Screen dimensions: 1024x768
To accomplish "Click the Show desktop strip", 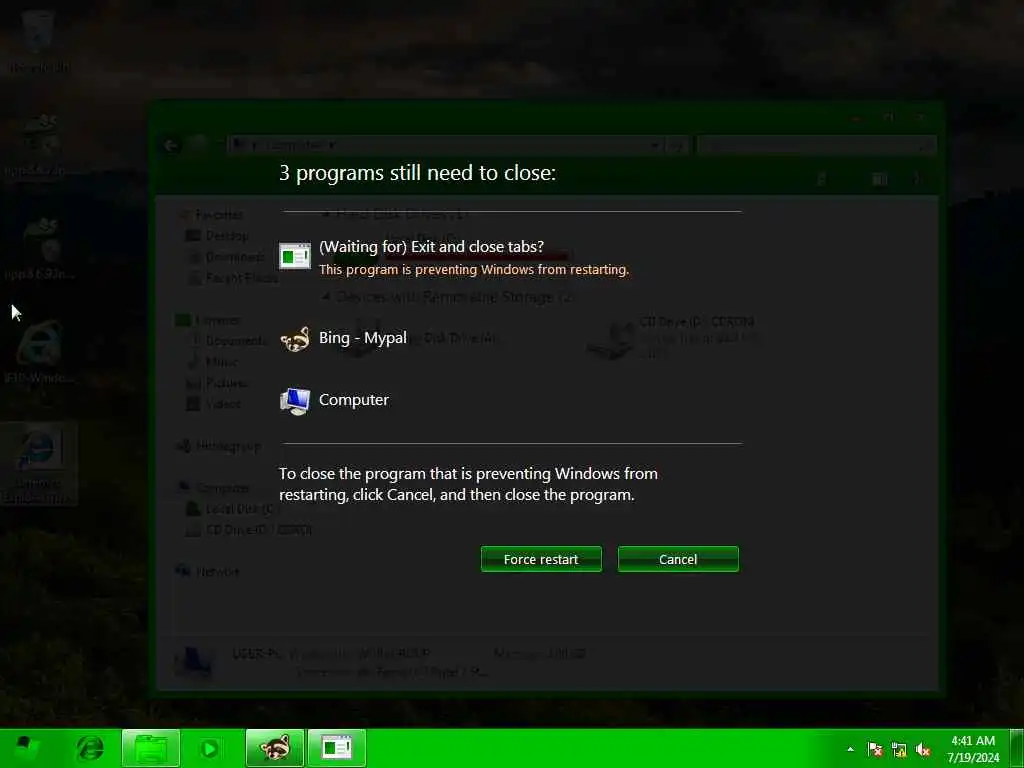I will pyautogui.click(x=1016, y=748).
